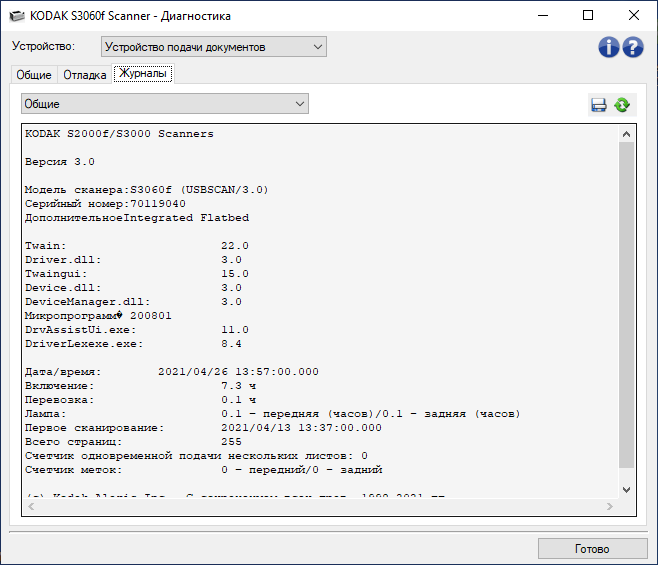Click the 'Driver.dll:' line

pos(133,260)
